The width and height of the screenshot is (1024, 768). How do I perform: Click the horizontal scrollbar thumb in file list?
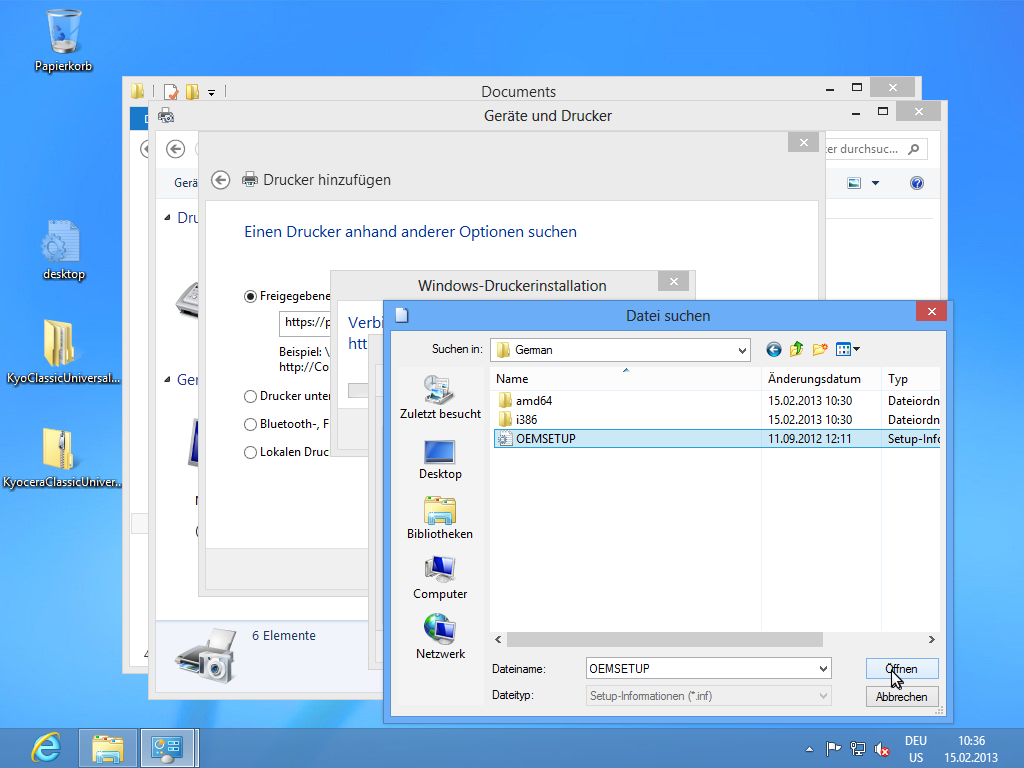coord(664,639)
